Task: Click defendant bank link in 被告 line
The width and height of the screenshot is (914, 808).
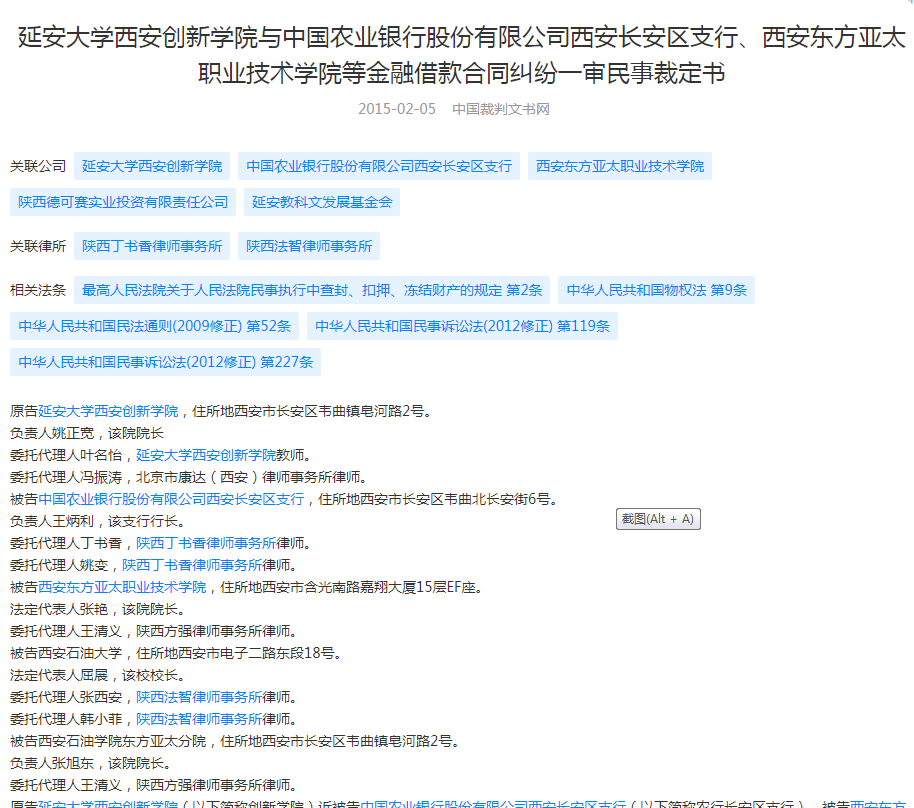Action: coord(171,499)
